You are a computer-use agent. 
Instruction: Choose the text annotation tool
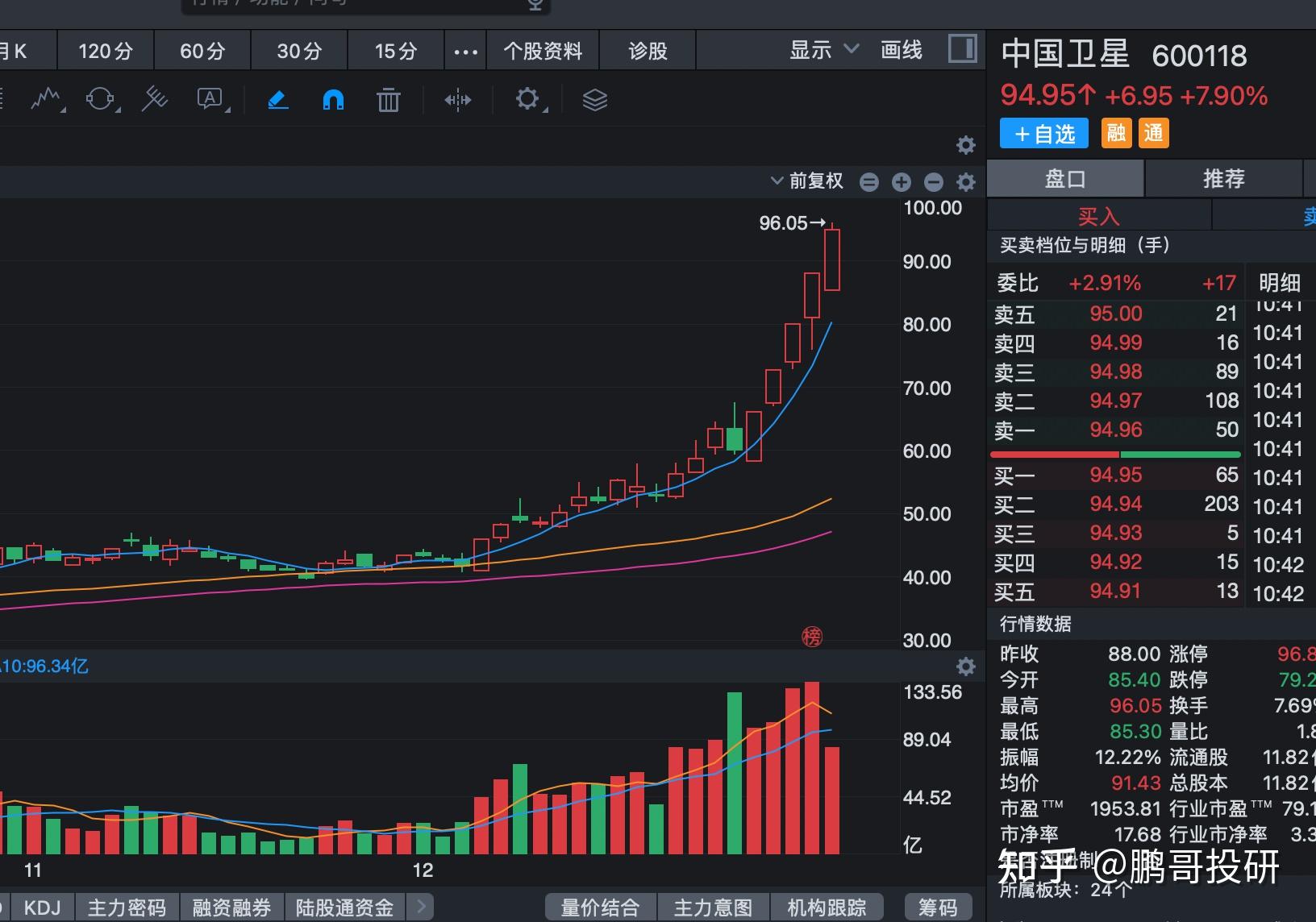(211, 100)
